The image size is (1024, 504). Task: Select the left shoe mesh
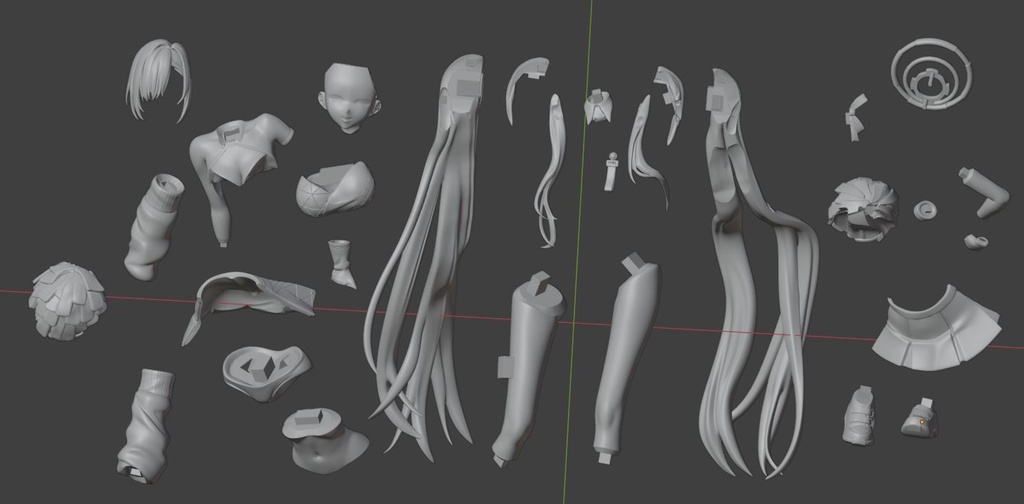point(859,415)
